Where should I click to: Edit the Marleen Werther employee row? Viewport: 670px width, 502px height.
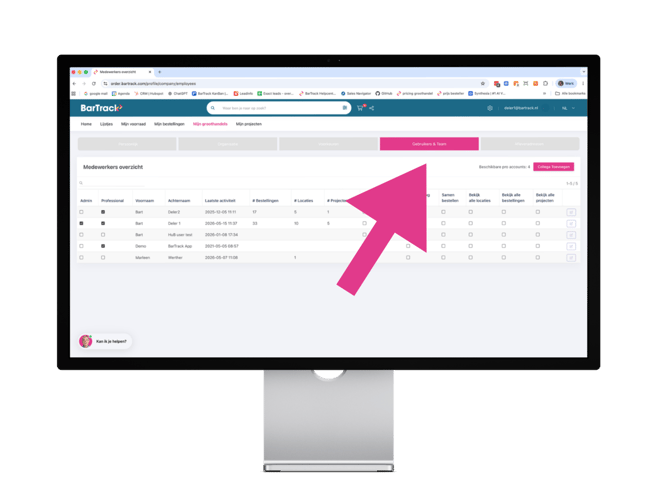coord(571,258)
